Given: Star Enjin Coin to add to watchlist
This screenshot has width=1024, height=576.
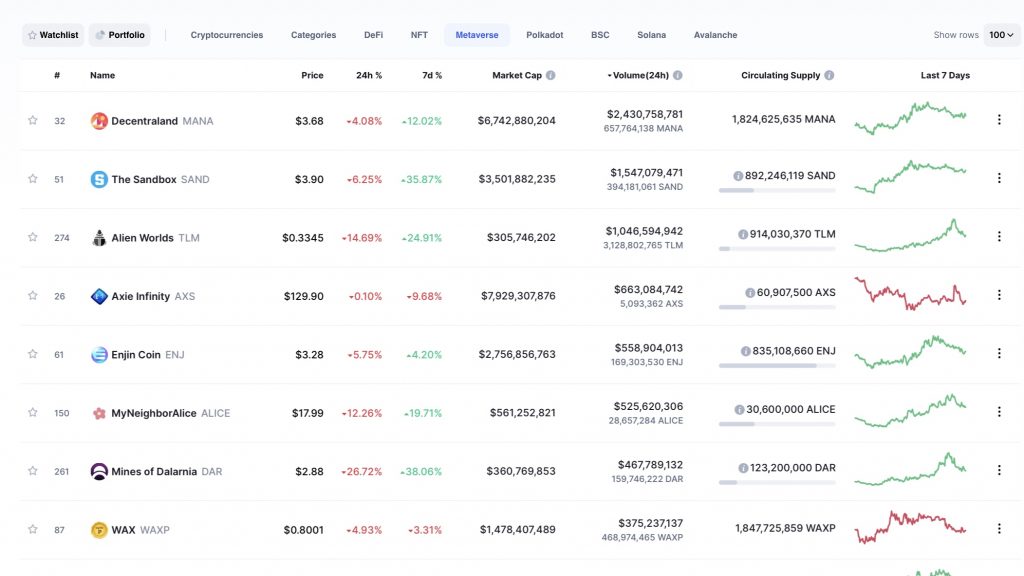Looking at the screenshot, I should point(33,354).
